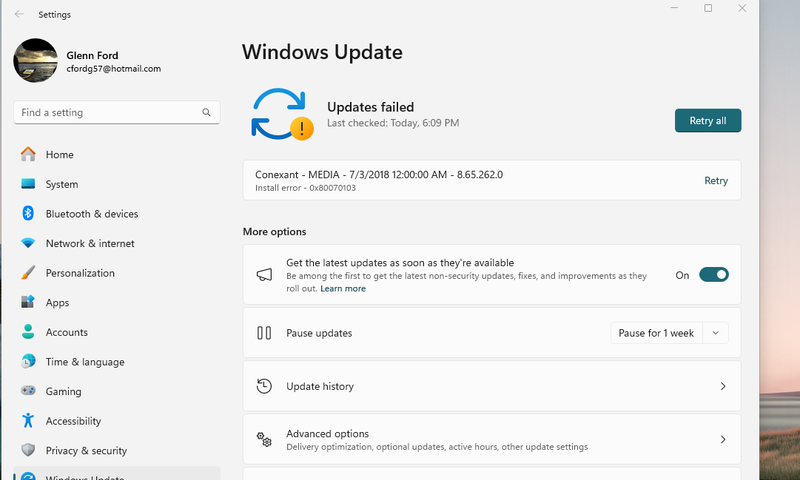Click the Accounts label in sidebar
The image size is (800, 480).
[67, 332]
